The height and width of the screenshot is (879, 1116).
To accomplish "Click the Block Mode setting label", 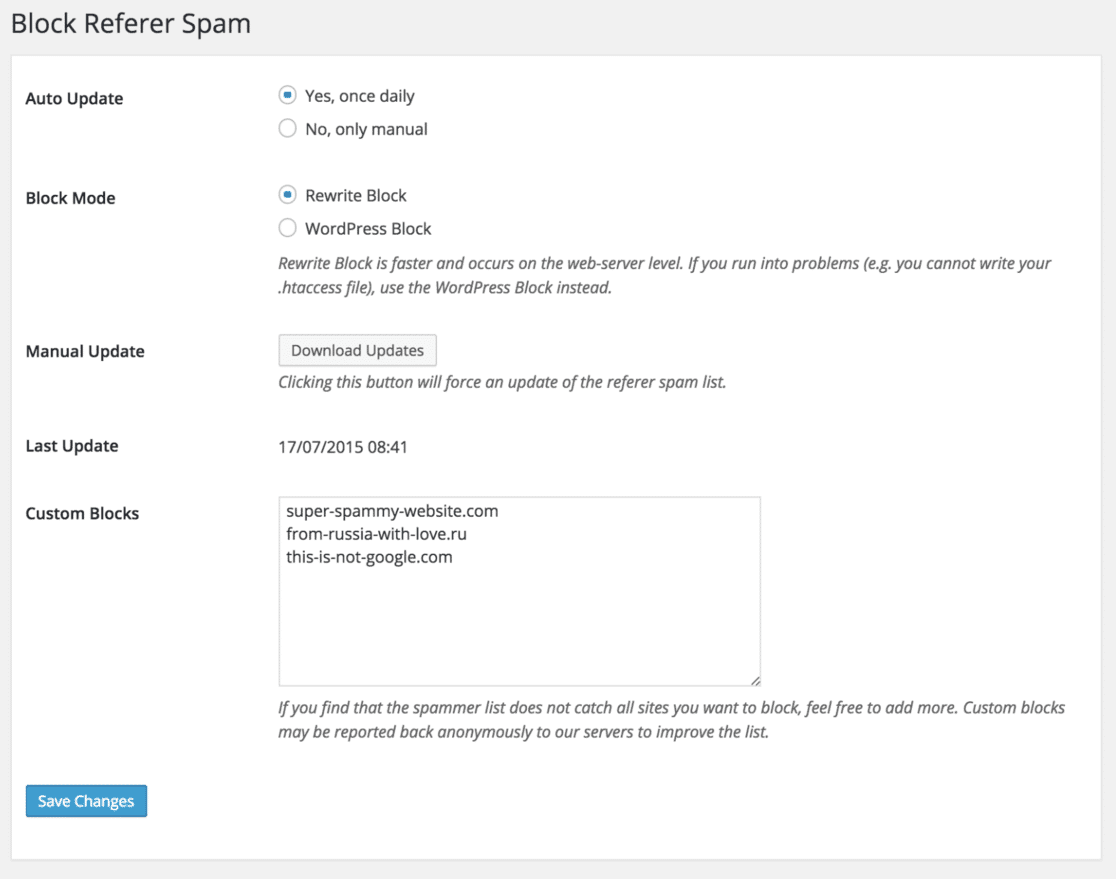I will [70, 197].
